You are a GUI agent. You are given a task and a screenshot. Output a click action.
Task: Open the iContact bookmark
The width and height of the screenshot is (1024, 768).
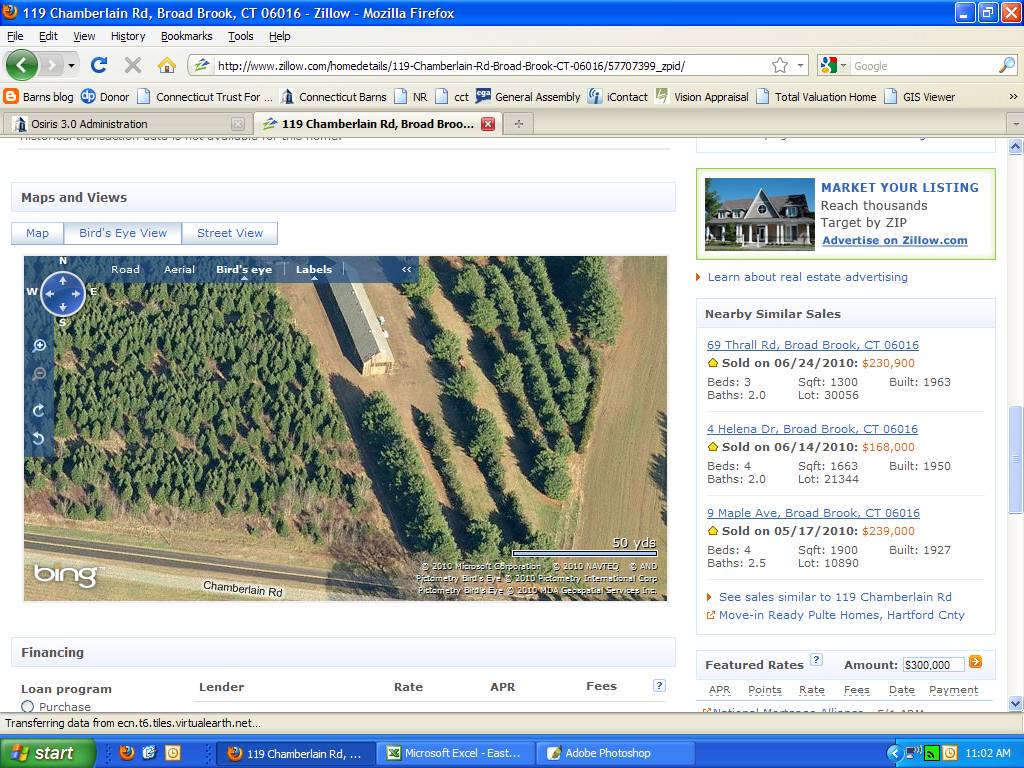pyautogui.click(x=618, y=97)
